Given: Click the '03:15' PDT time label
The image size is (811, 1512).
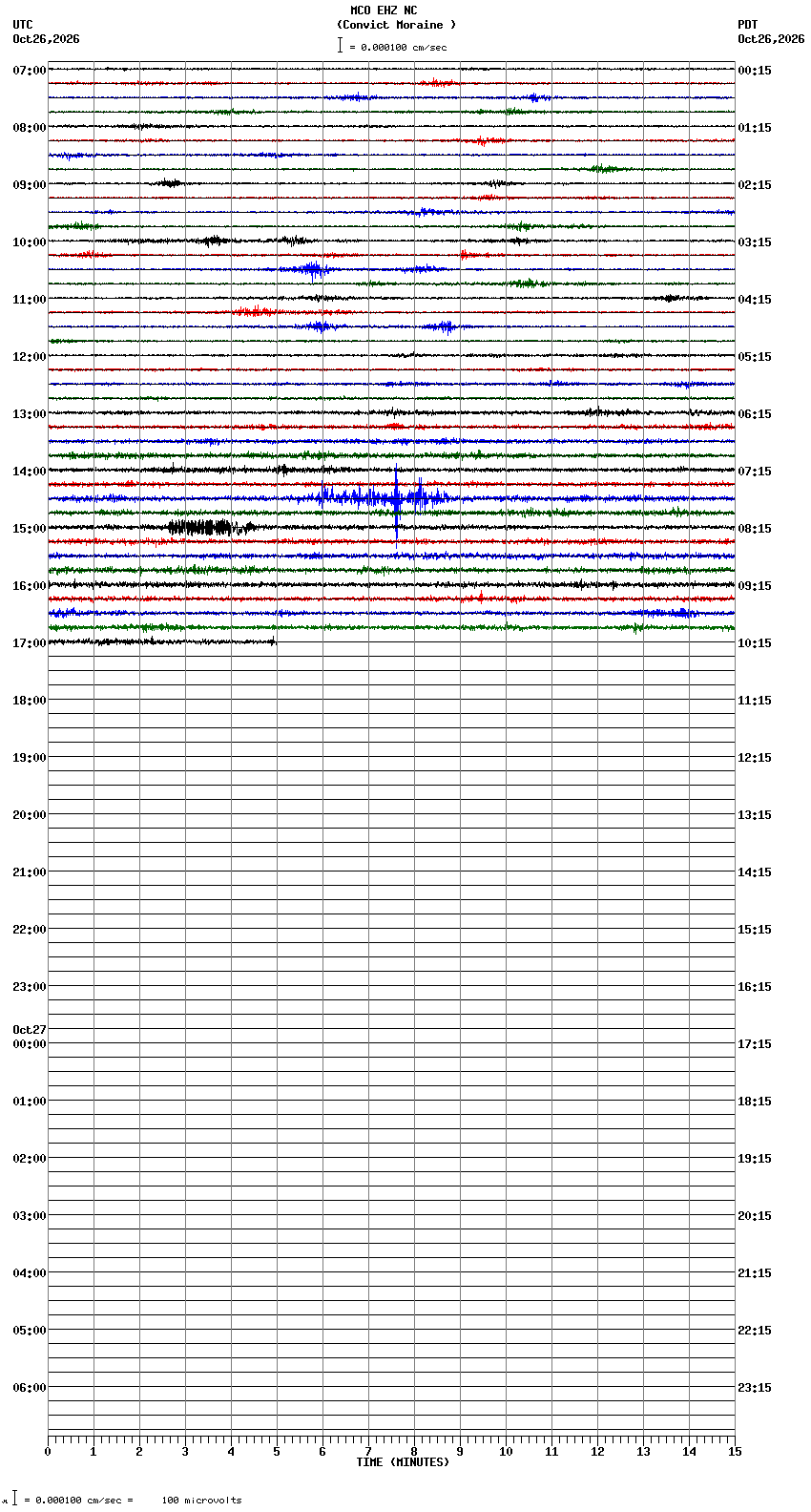Looking at the screenshot, I should coord(755,242).
